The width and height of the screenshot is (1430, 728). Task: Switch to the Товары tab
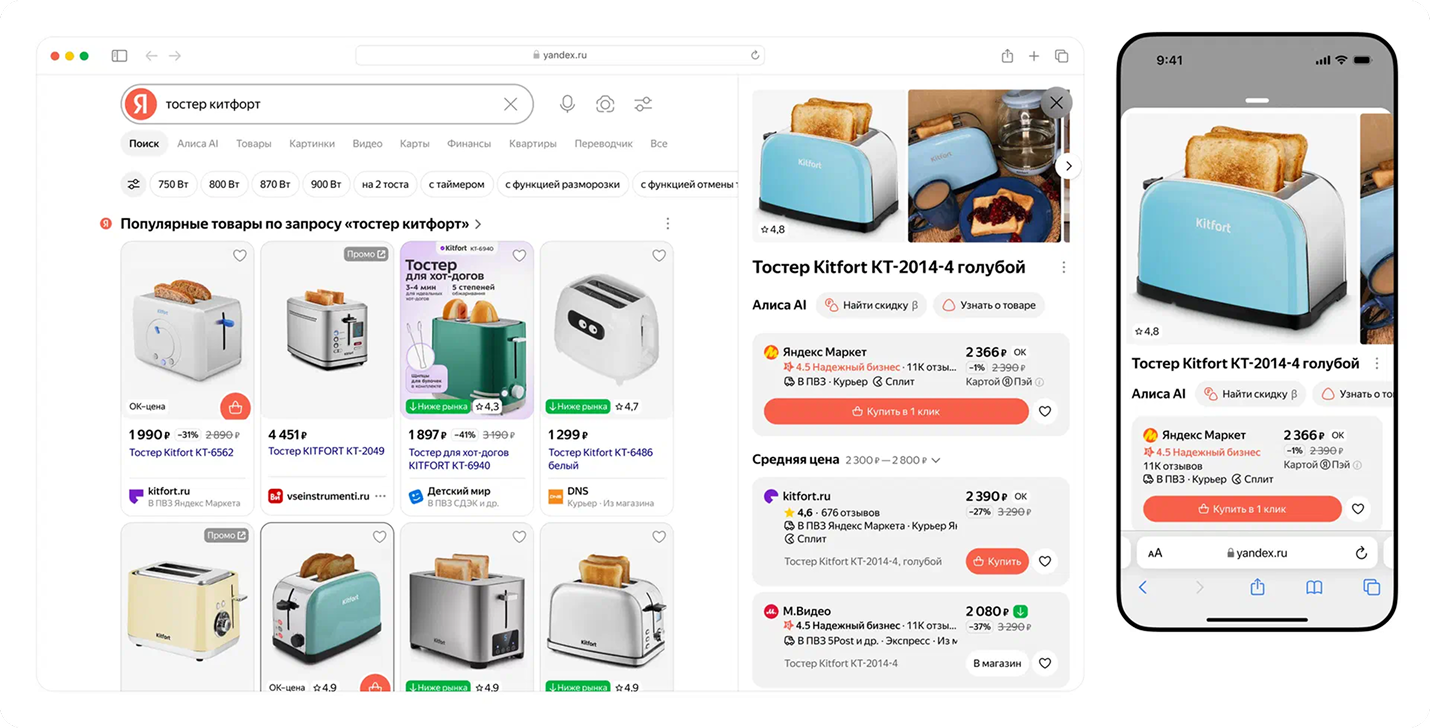point(254,144)
